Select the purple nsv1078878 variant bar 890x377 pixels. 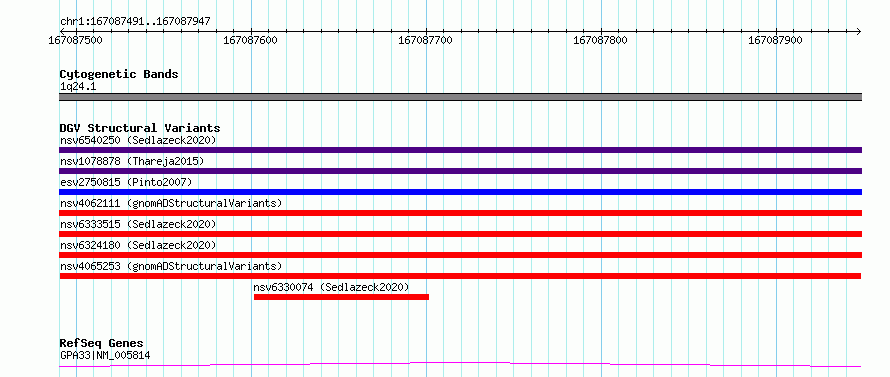(x=460, y=171)
